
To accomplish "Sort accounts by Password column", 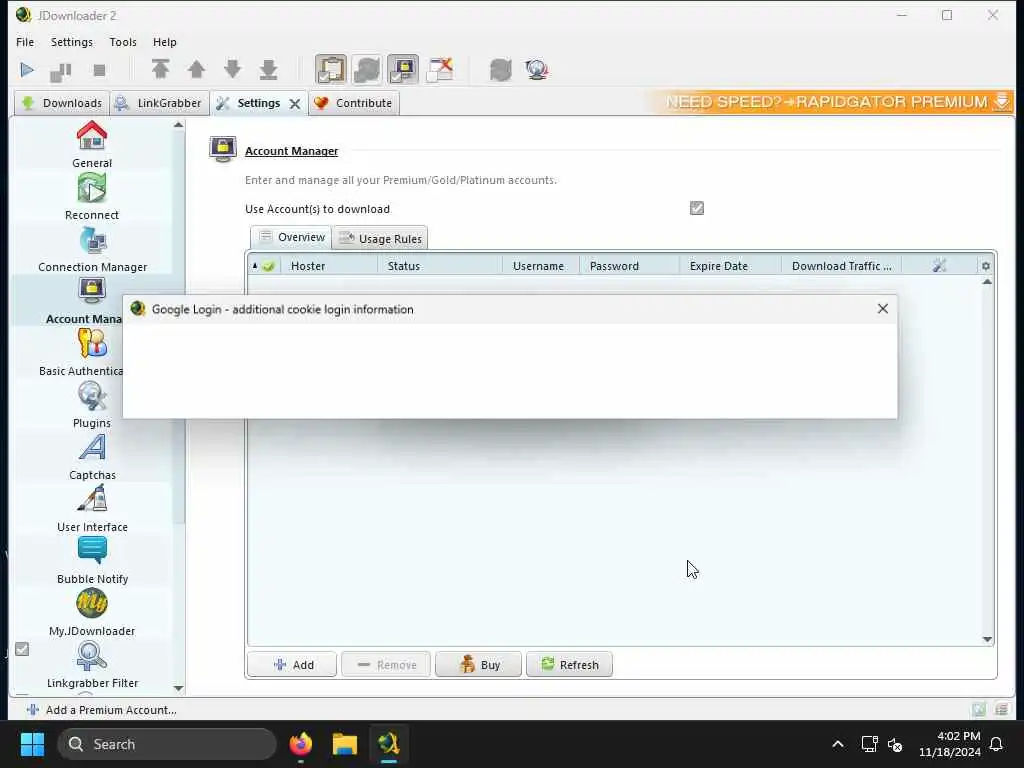I will pyautogui.click(x=629, y=266).
